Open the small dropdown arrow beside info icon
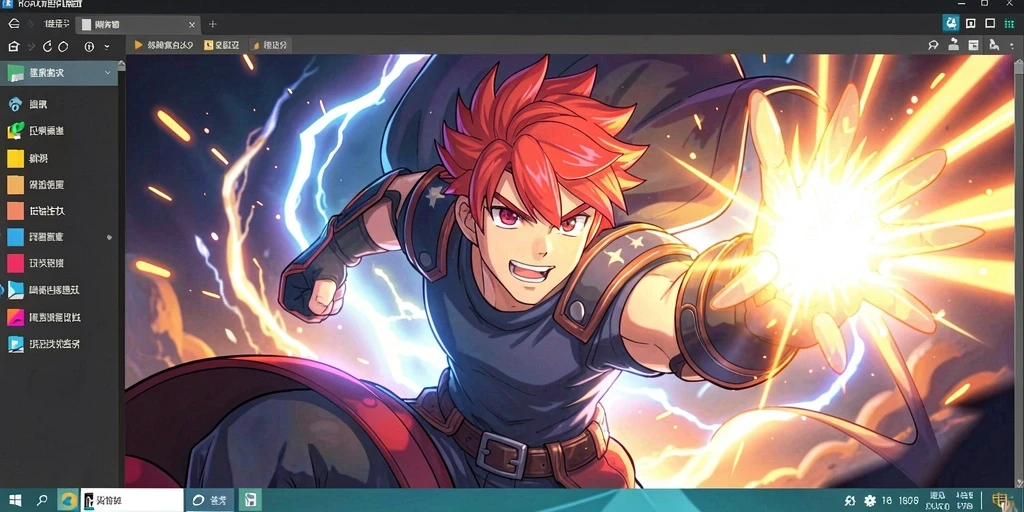This screenshot has height=512, width=1024. (106, 48)
